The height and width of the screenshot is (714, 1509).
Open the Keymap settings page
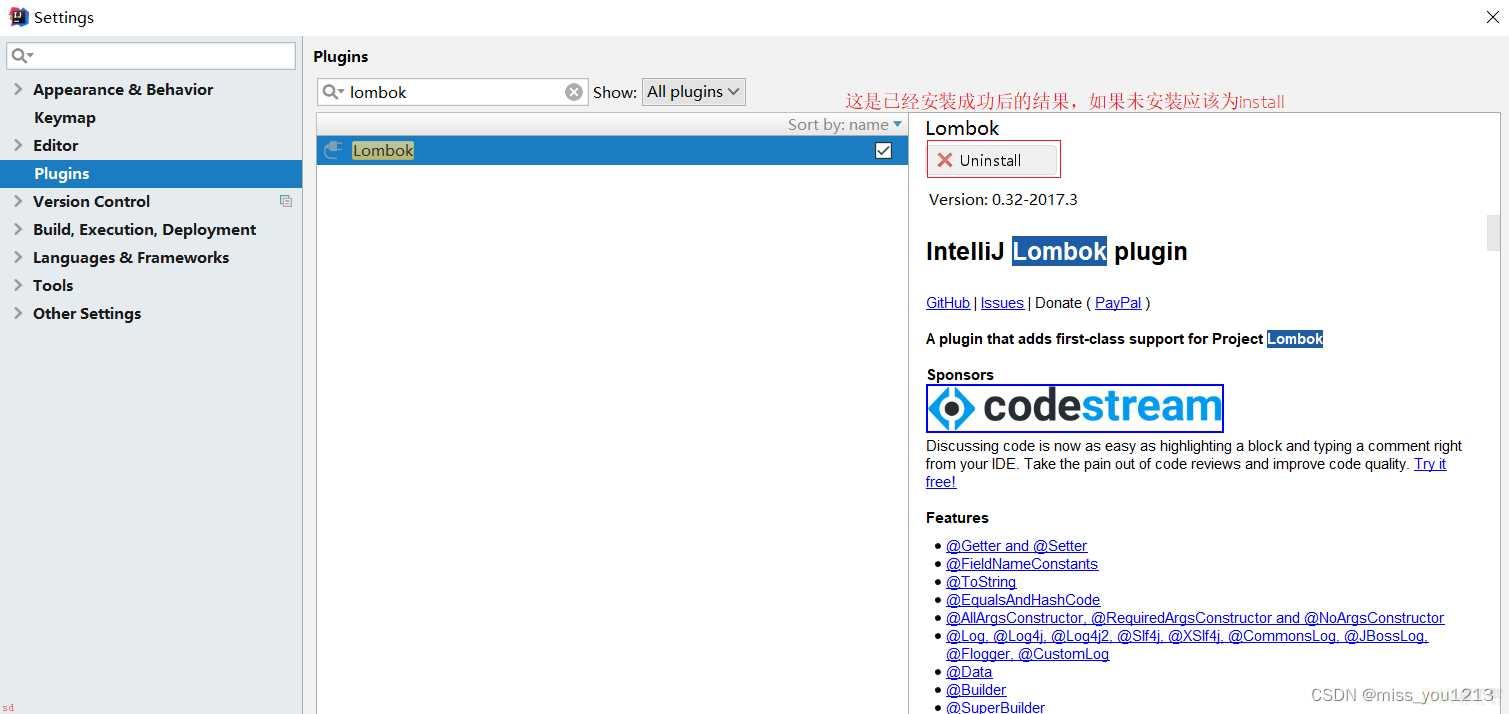coord(65,117)
